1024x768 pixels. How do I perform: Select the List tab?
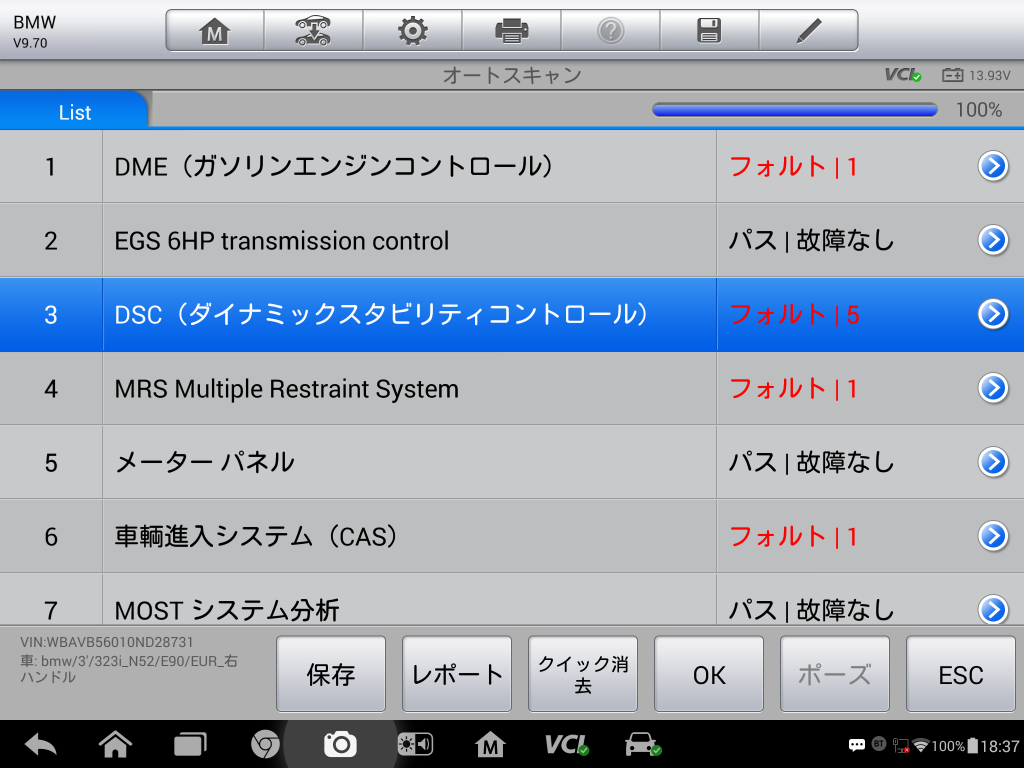click(x=74, y=111)
